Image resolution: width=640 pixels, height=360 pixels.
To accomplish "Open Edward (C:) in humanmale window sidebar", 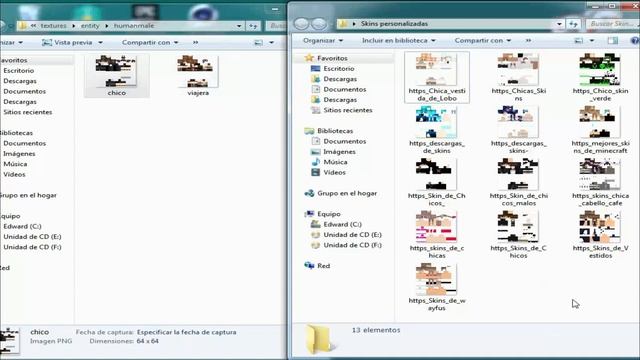I will click(22, 226).
